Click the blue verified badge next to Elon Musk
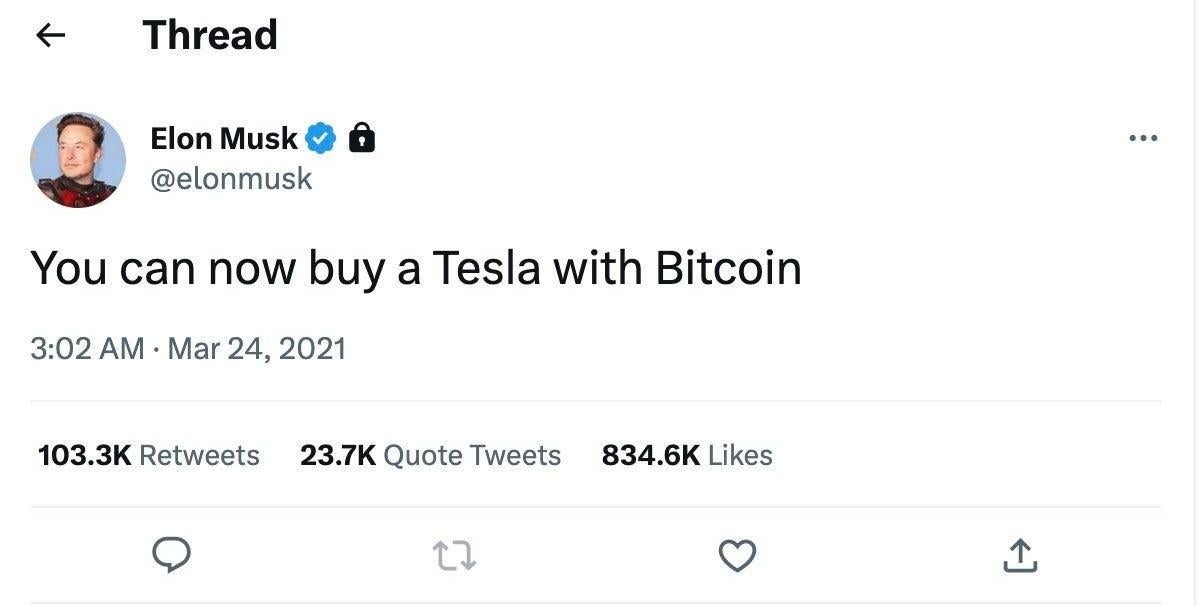Screen dimensions: 1198x606 click(318, 138)
